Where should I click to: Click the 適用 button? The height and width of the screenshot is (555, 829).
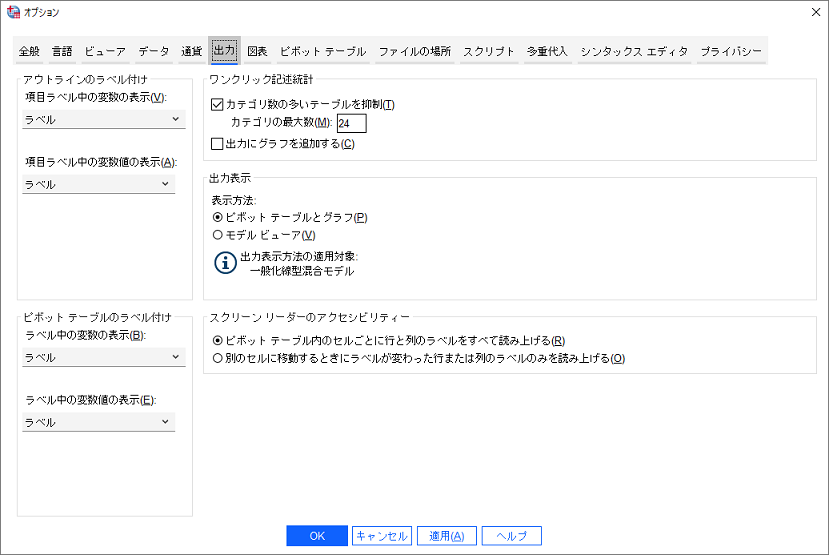[446, 536]
